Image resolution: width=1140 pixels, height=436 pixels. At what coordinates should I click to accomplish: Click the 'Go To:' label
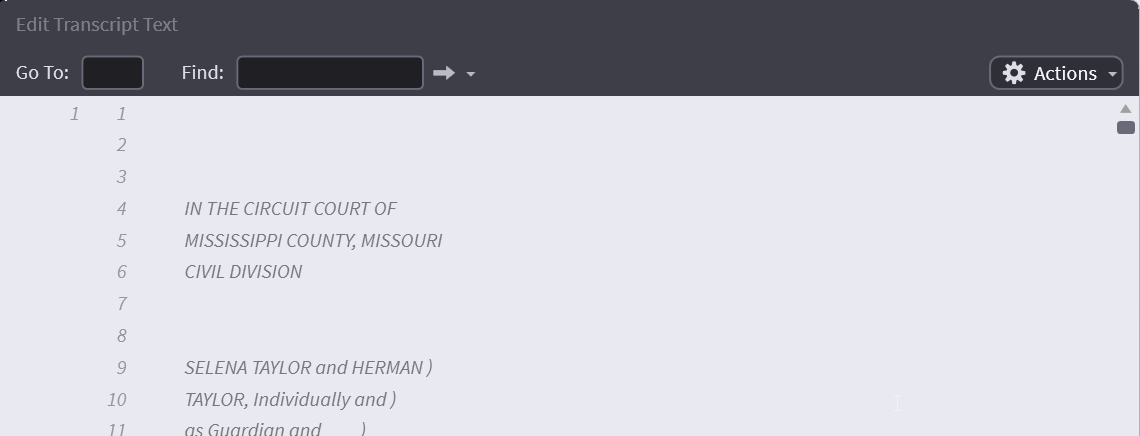[42, 73]
